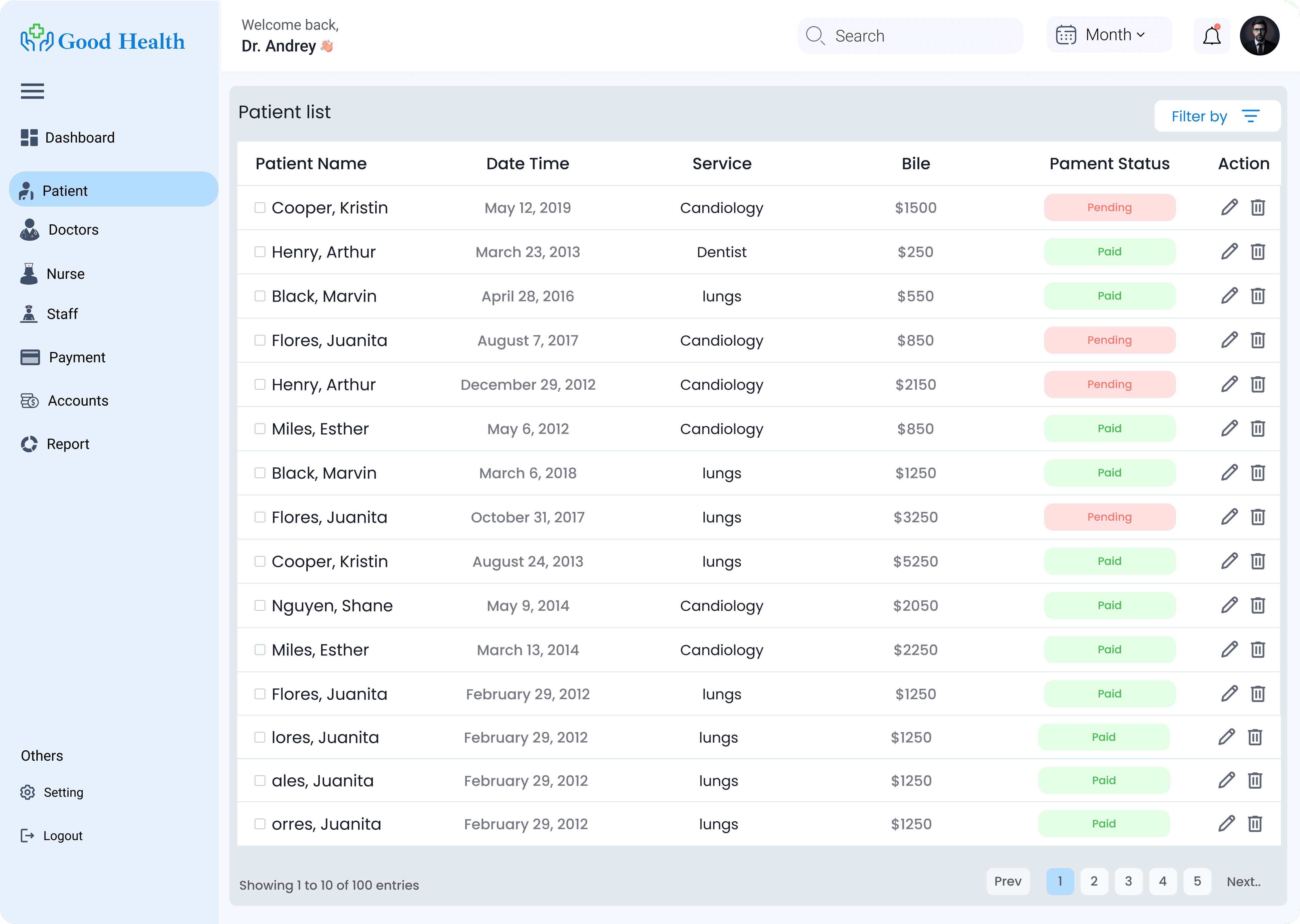Go to page 3 of entries
This screenshot has height=924, width=1300.
point(1128,881)
